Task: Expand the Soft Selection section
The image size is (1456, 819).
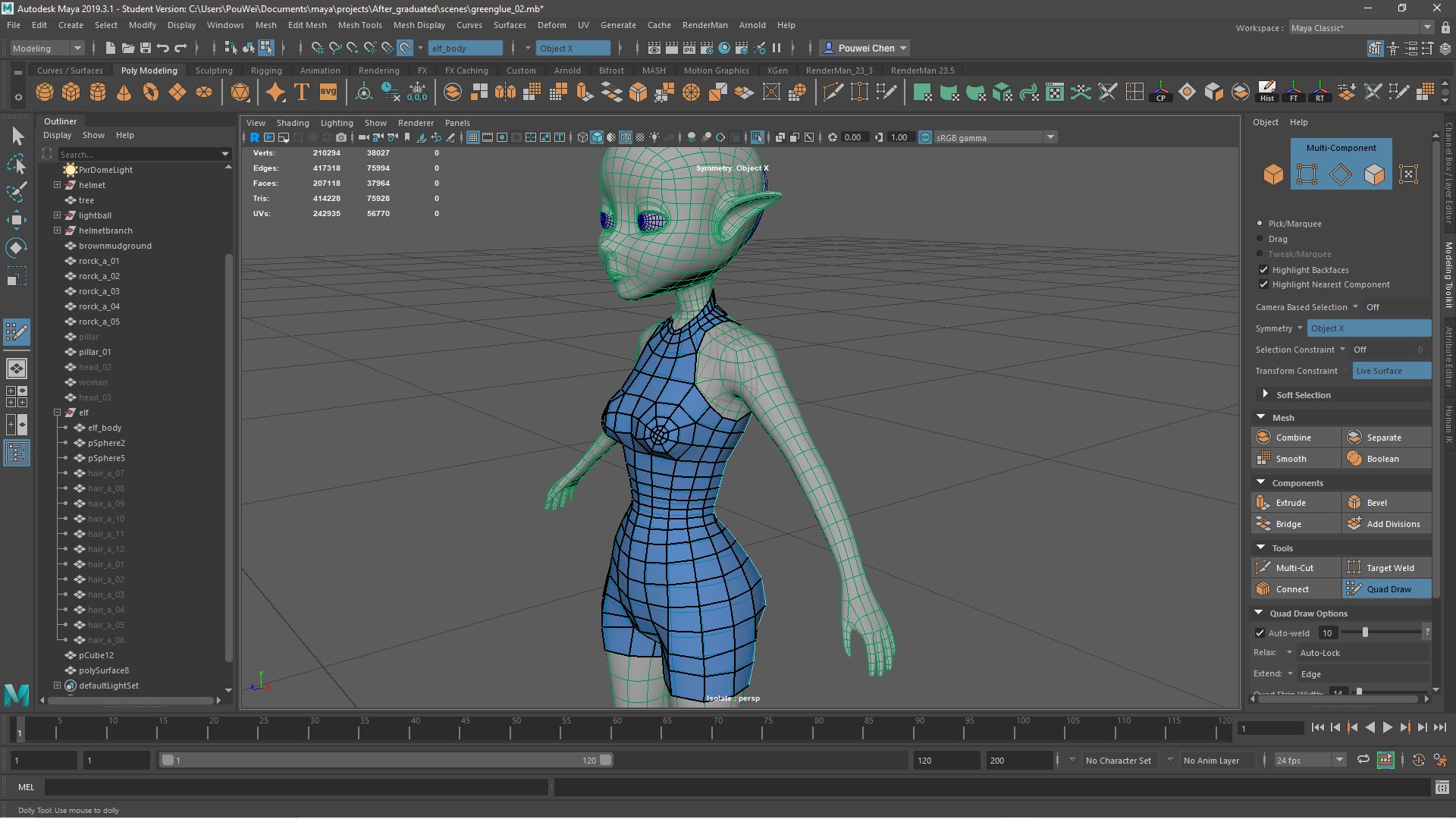Action: (x=1265, y=395)
